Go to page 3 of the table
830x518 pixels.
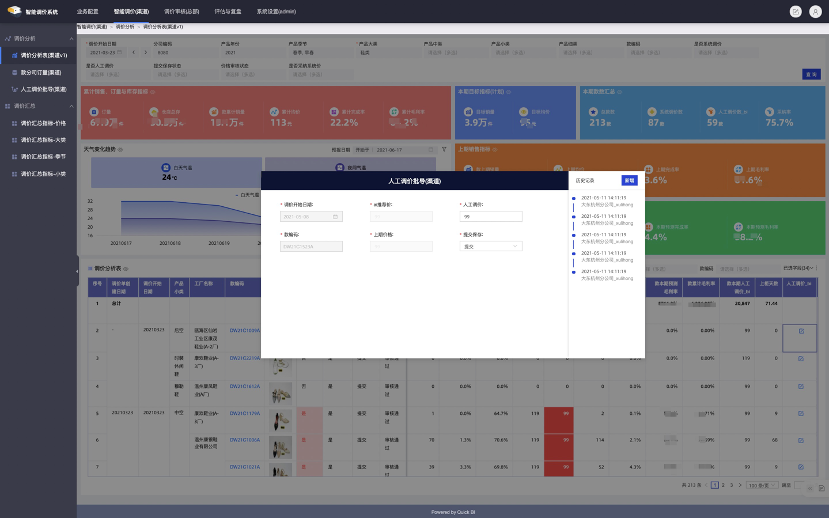pyautogui.click(x=732, y=485)
